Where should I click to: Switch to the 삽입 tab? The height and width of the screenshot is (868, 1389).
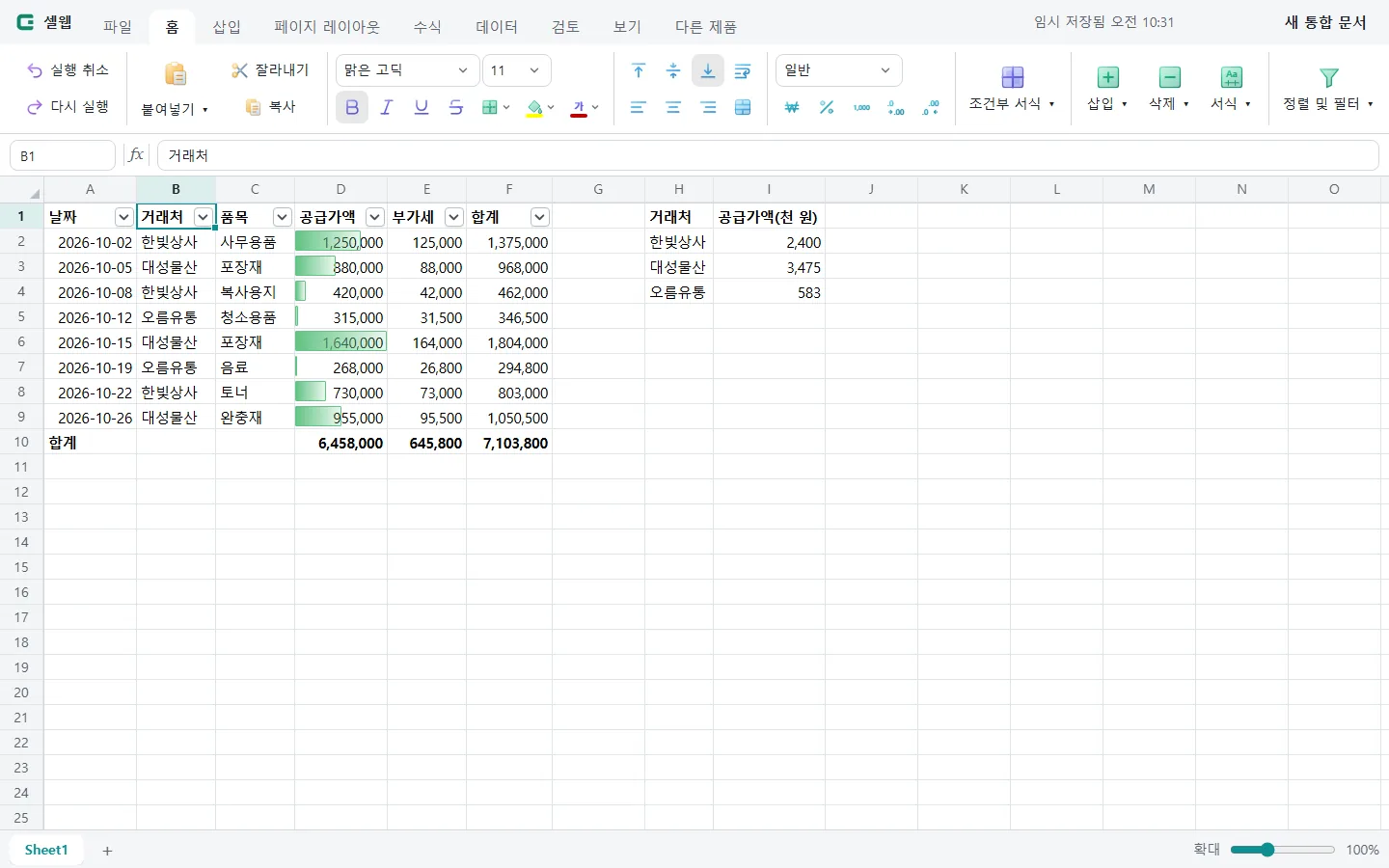coord(227,26)
